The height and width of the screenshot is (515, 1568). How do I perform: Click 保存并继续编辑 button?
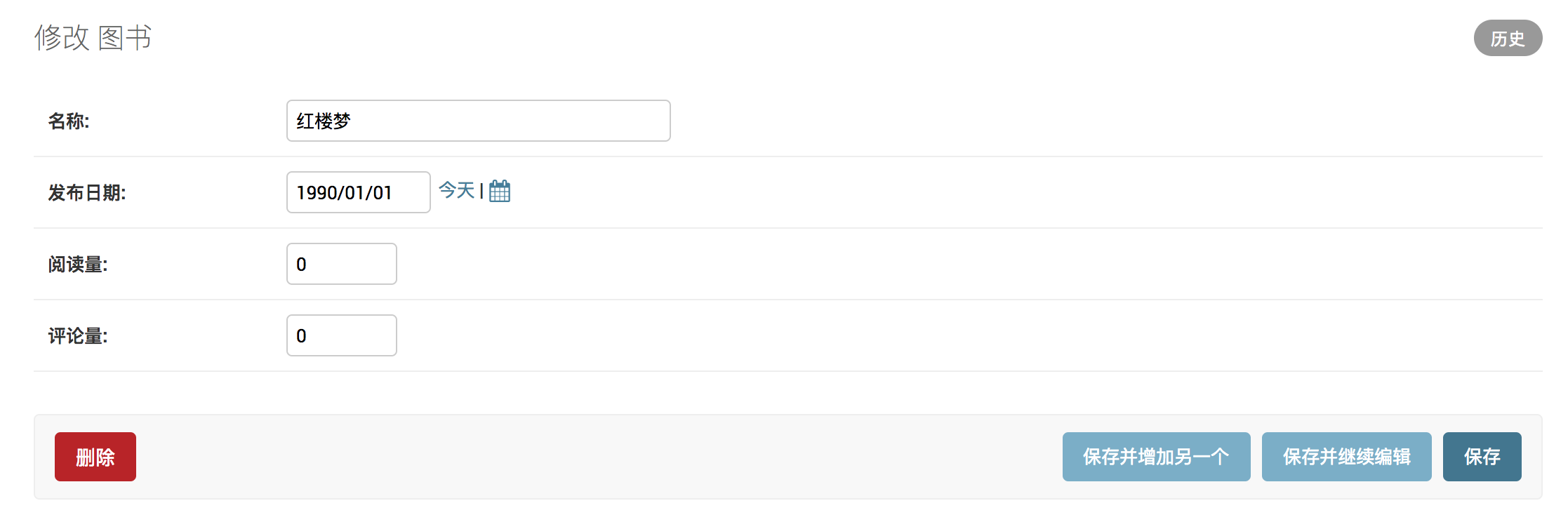pyautogui.click(x=1346, y=457)
